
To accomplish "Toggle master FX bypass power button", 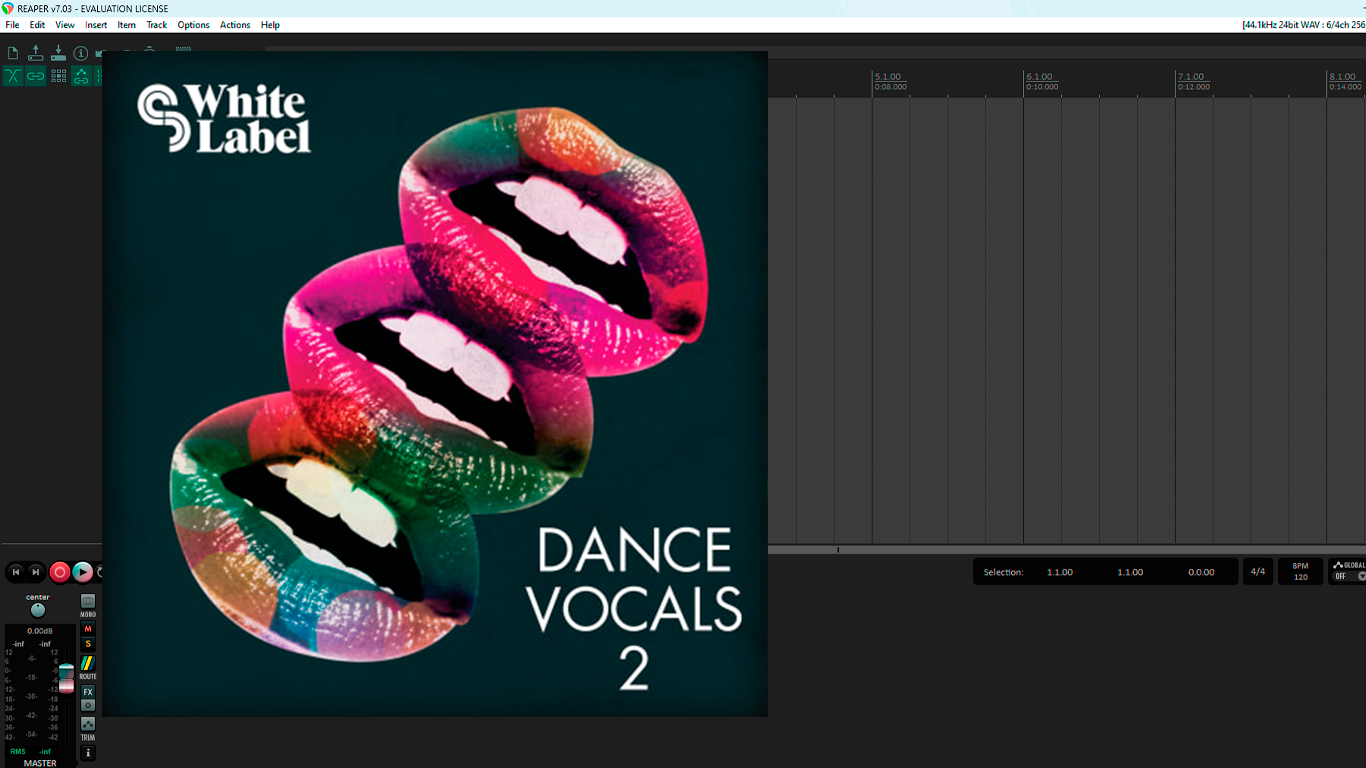I will [x=88, y=705].
